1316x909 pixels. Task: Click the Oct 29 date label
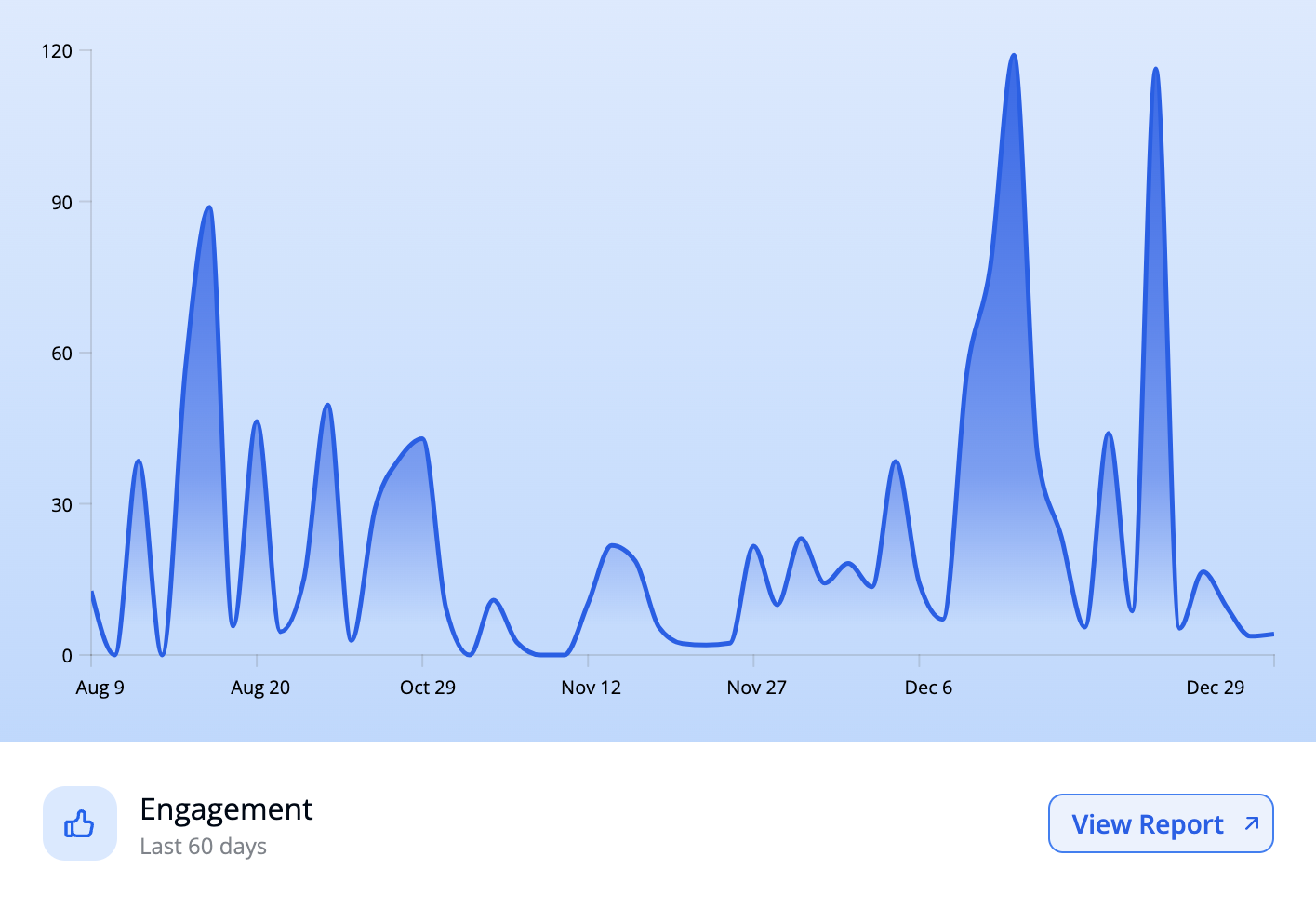pyautogui.click(x=428, y=688)
